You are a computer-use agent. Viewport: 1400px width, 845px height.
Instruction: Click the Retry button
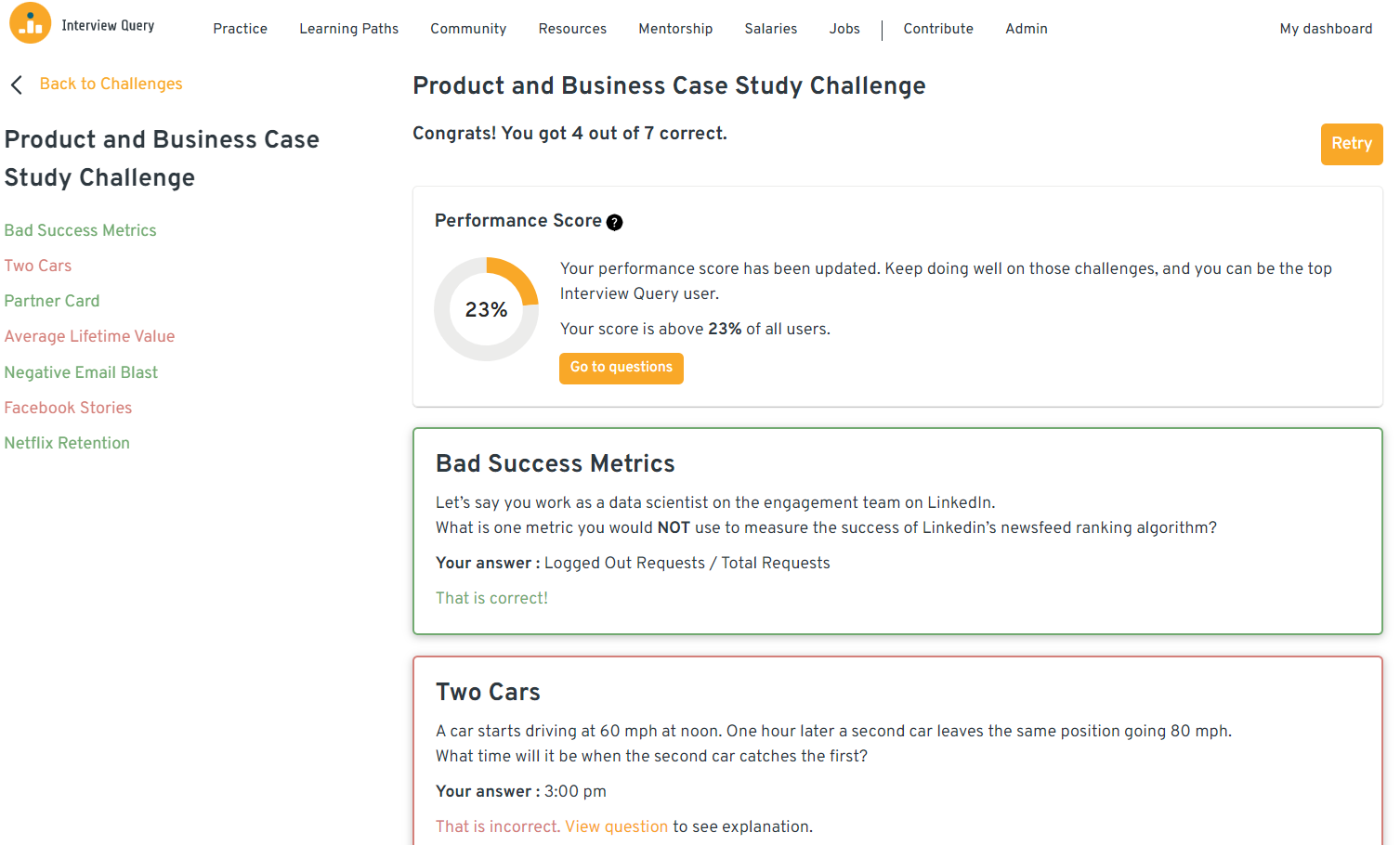1352,144
